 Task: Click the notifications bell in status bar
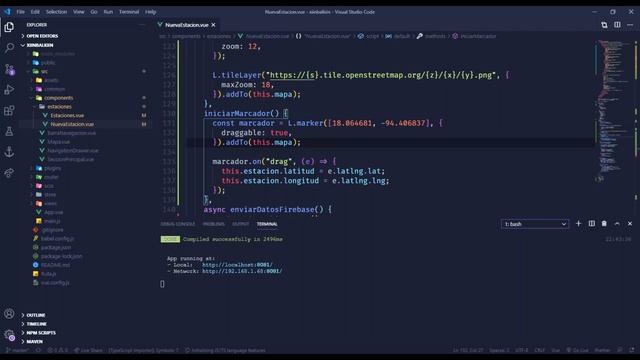[632, 350]
